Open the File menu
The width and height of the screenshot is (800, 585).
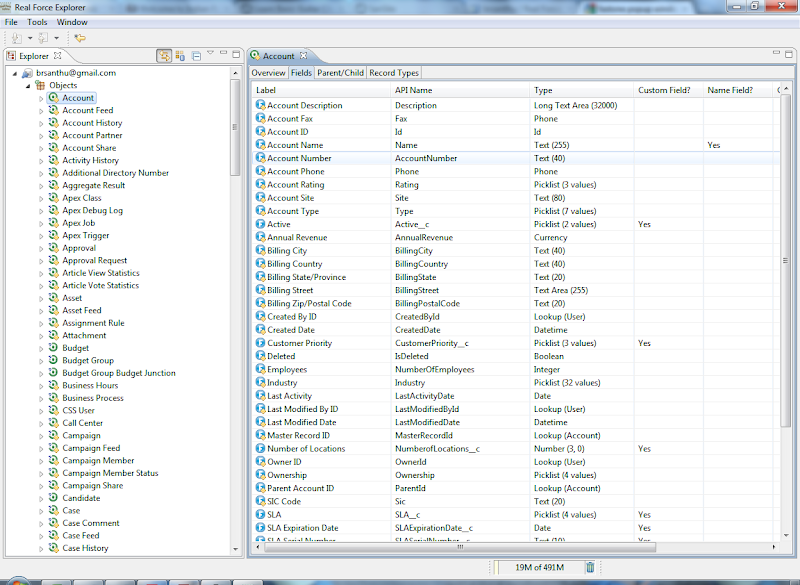[x=11, y=22]
